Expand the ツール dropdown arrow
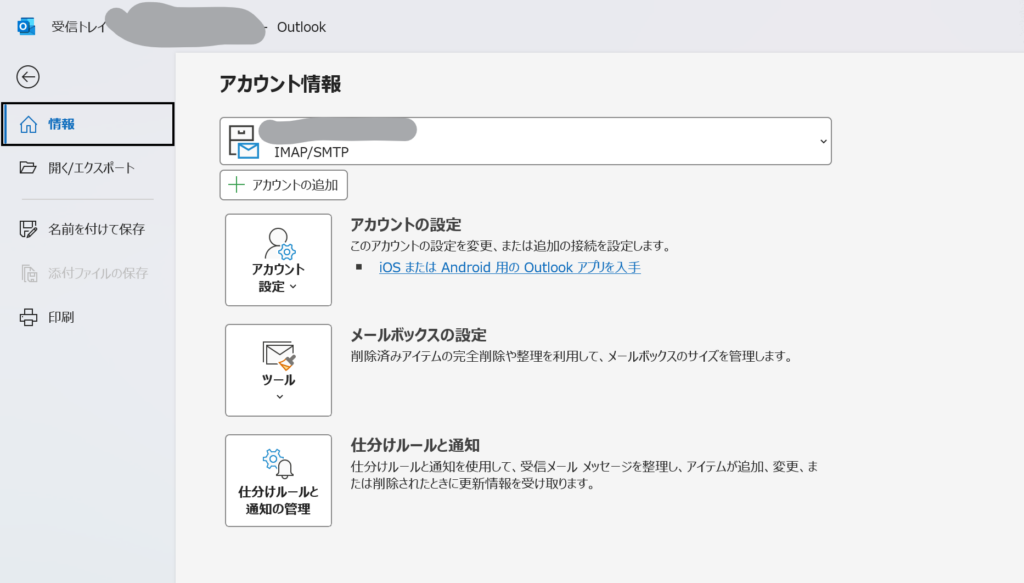Image resolution: width=1024 pixels, height=583 pixels. (x=279, y=397)
